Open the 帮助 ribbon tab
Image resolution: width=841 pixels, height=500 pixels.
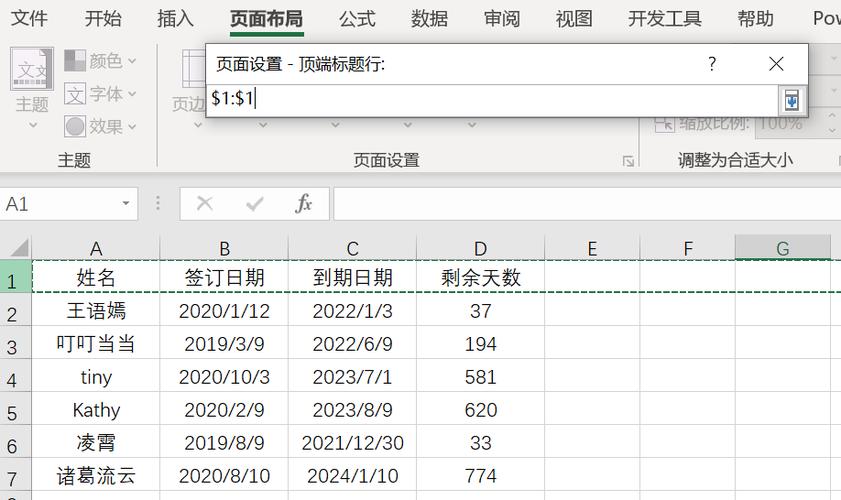tap(756, 19)
